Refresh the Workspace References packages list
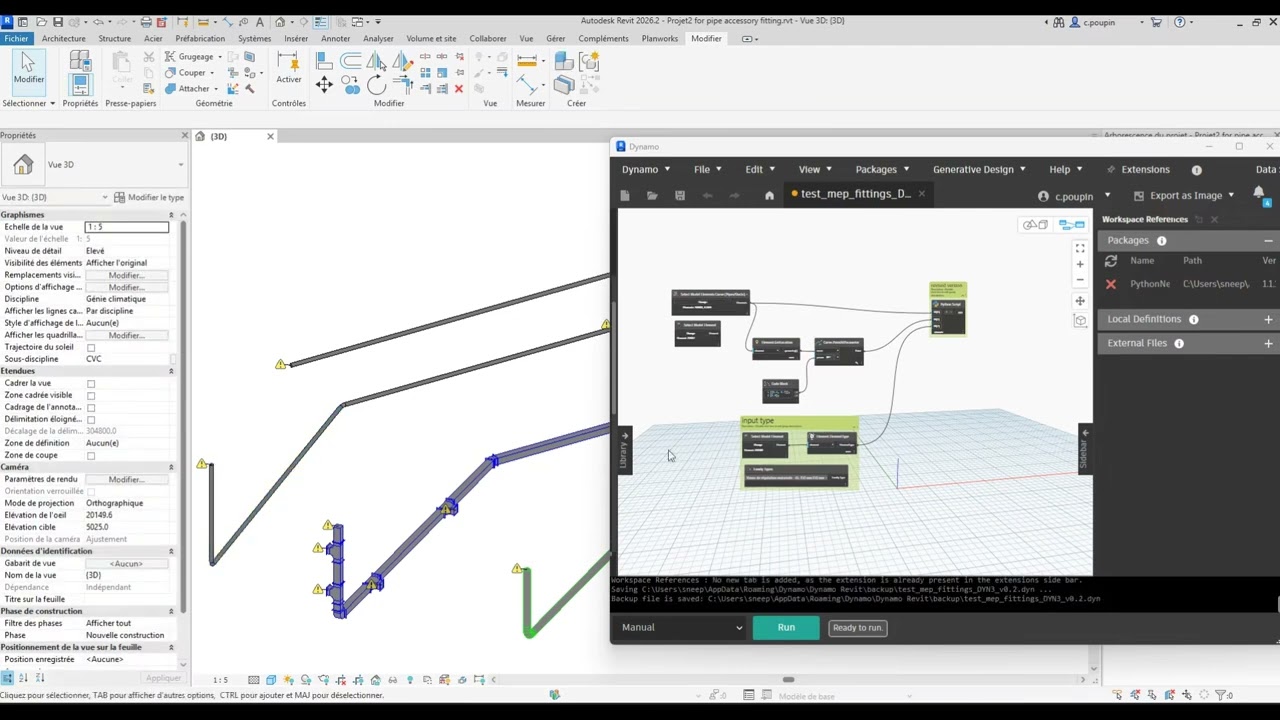The image size is (1280, 720). 1111,261
